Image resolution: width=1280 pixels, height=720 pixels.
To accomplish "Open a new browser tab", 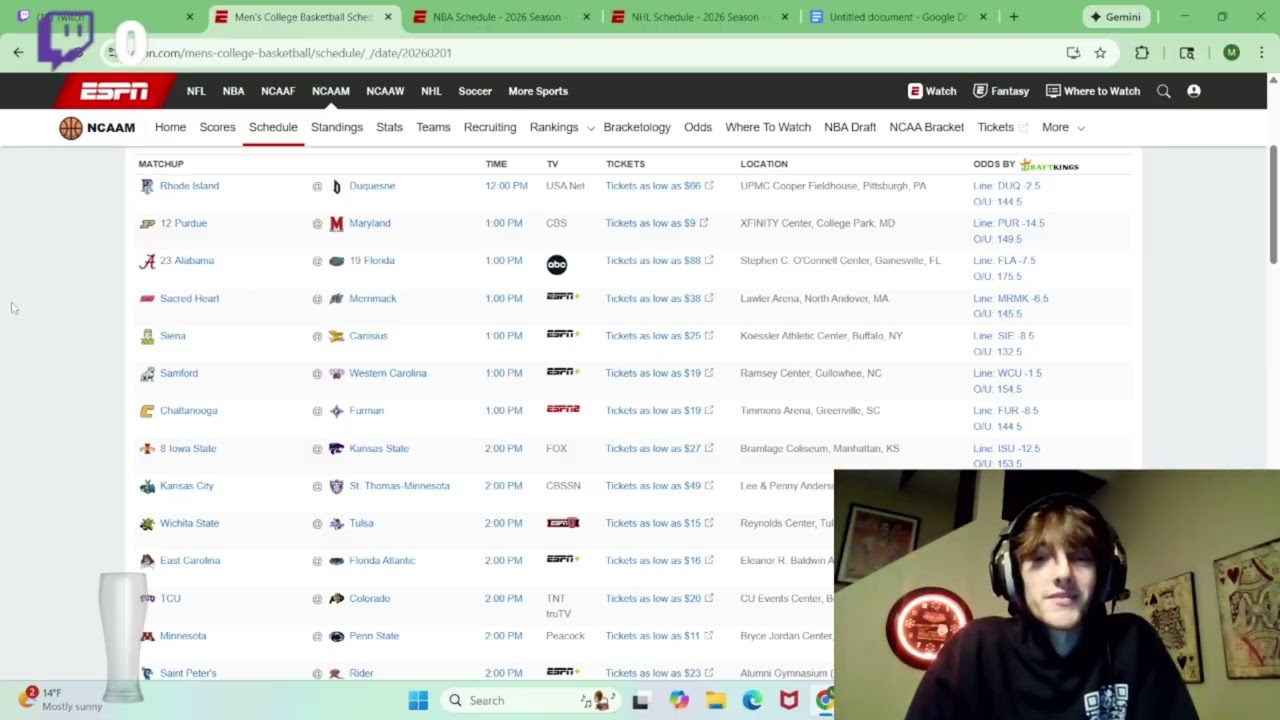I will (1013, 17).
